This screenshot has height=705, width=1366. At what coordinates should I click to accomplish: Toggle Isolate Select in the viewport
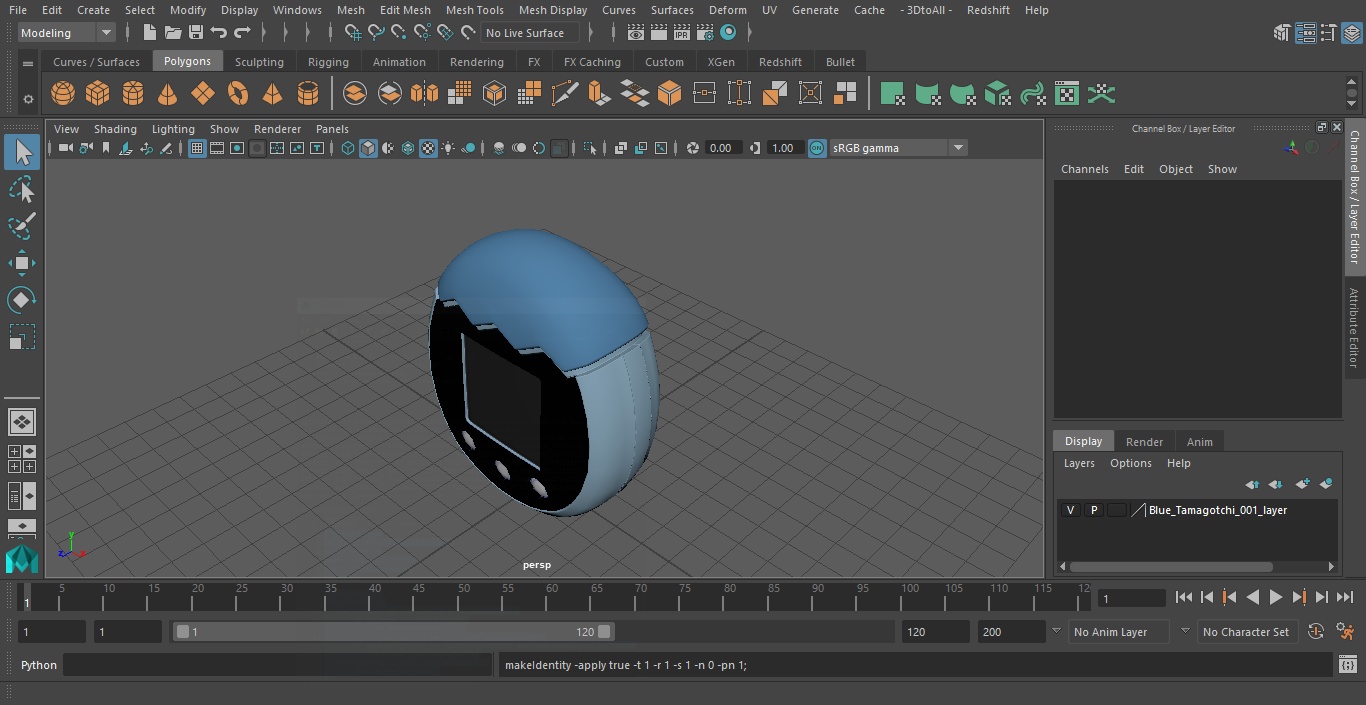(590, 148)
